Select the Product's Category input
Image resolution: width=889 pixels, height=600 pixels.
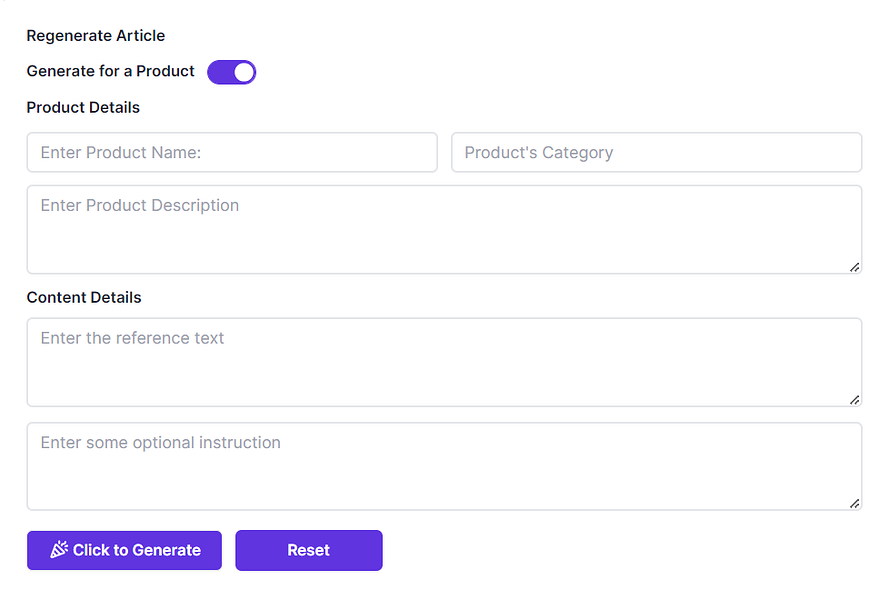pyautogui.click(x=656, y=153)
